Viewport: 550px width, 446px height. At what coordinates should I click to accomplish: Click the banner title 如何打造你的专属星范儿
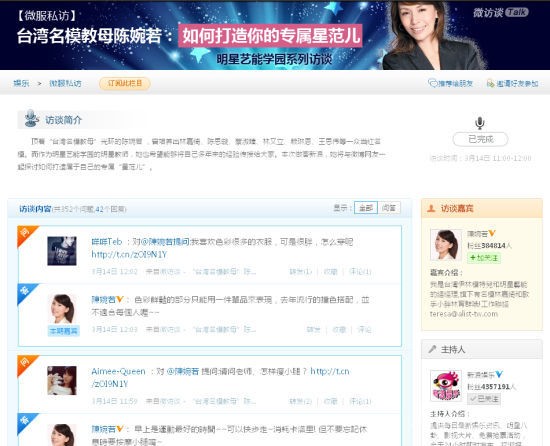[270, 35]
